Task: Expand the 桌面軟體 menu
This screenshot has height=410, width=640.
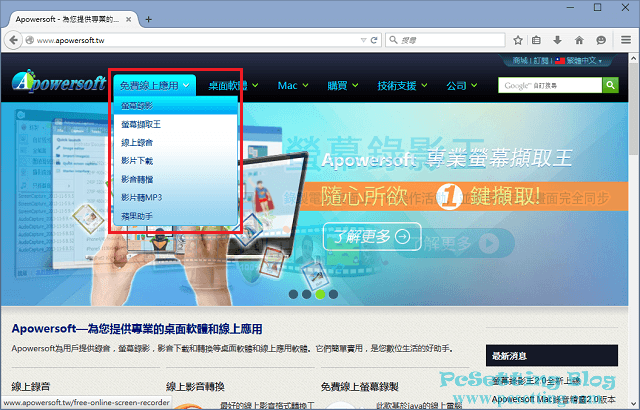Action: pyautogui.click(x=233, y=85)
